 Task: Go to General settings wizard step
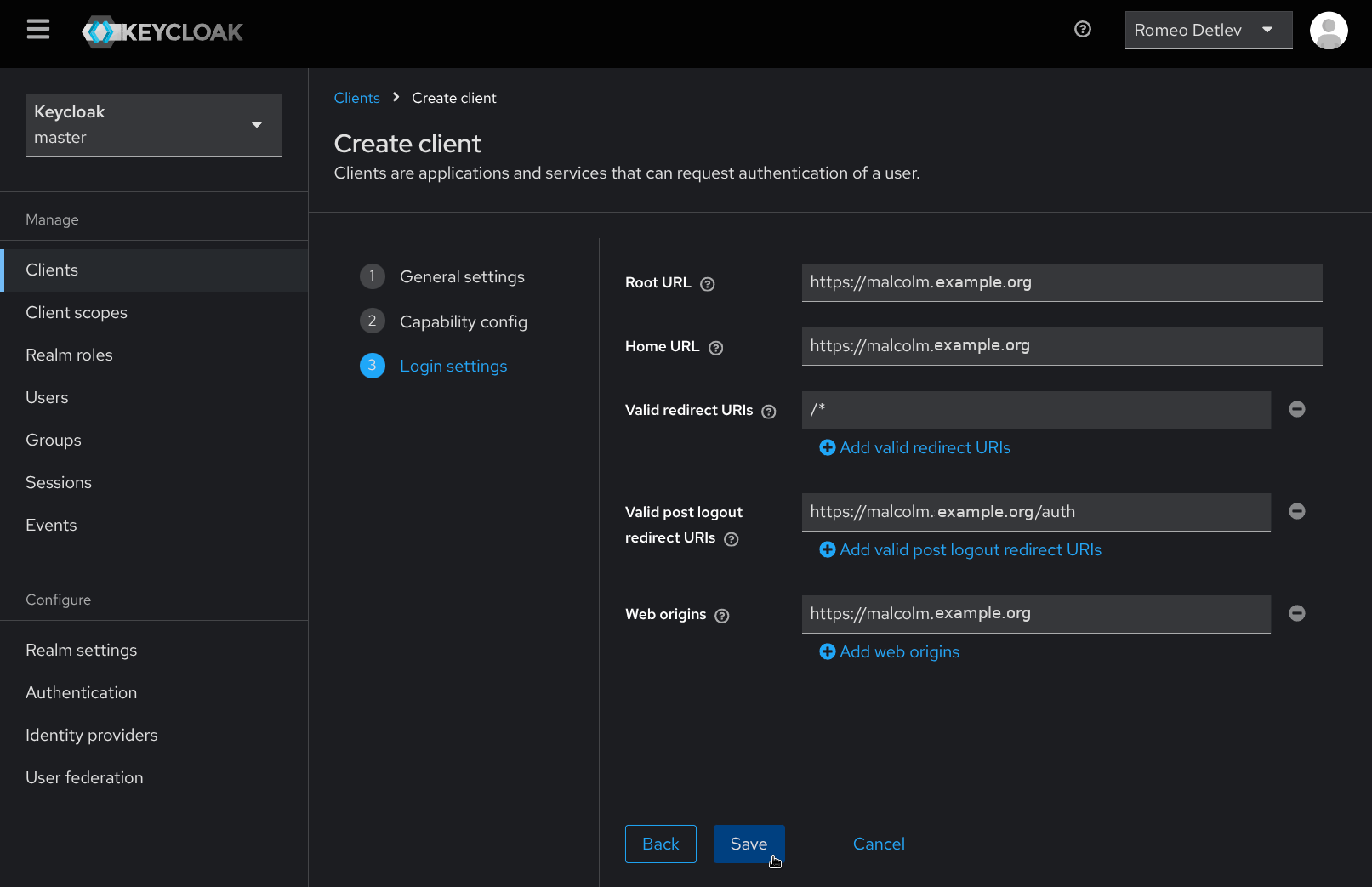pyautogui.click(x=442, y=276)
